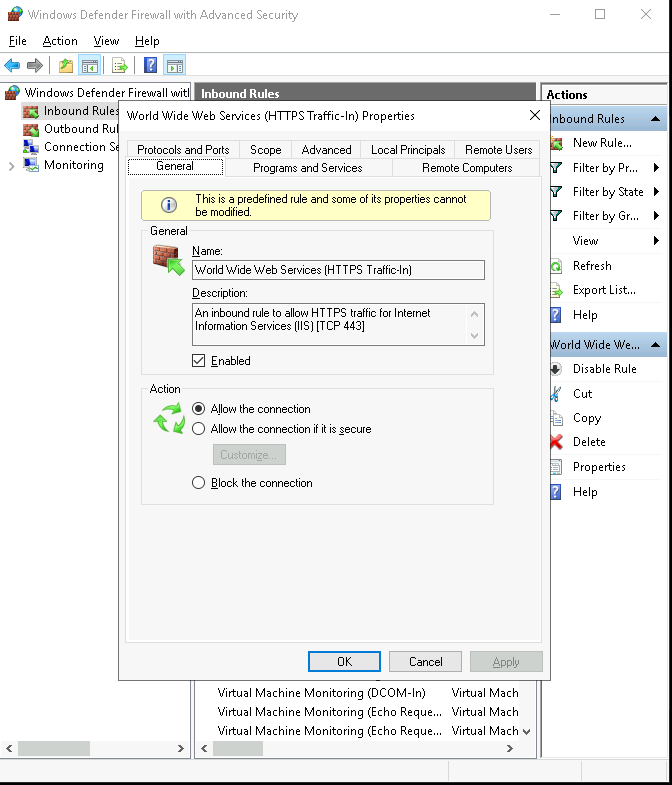The width and height of the screenshot is (672, 785).
Task: Switch to the Scope tab
Action: (x=265, y=150)
